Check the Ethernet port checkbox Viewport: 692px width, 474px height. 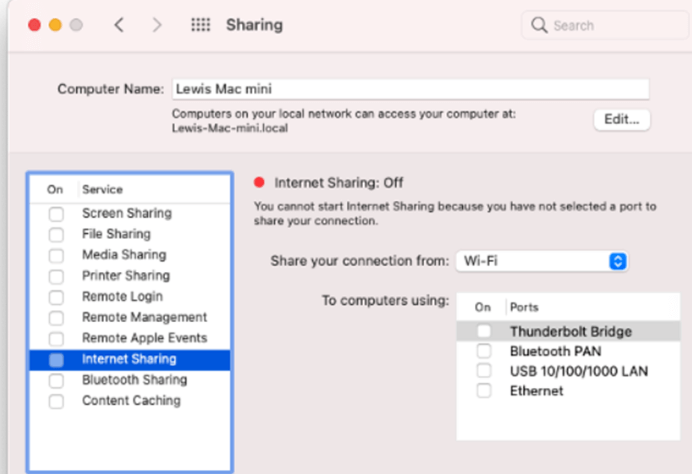tap(484, 391)
